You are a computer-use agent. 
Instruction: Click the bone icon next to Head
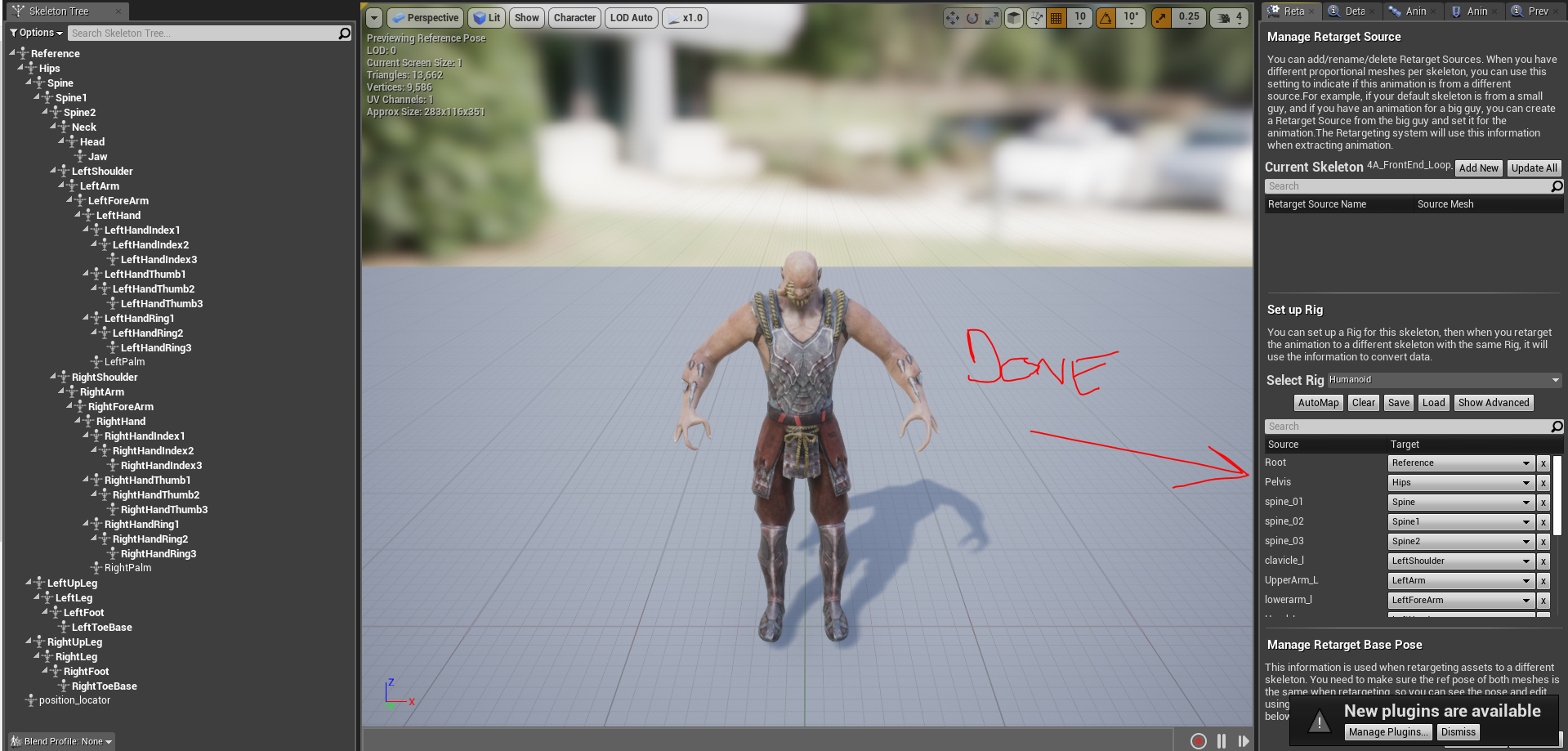[x=72, y=142]
